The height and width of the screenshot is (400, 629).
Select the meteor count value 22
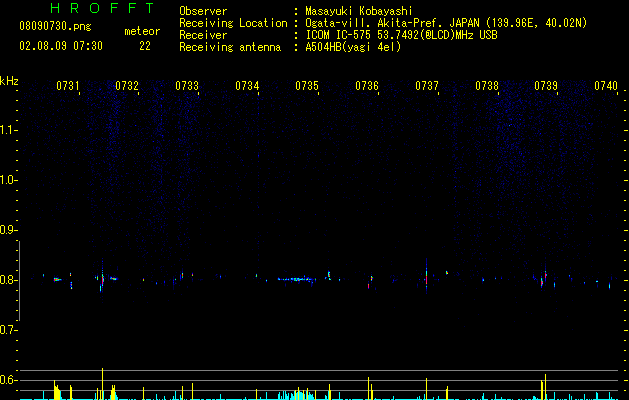point(145,46)
